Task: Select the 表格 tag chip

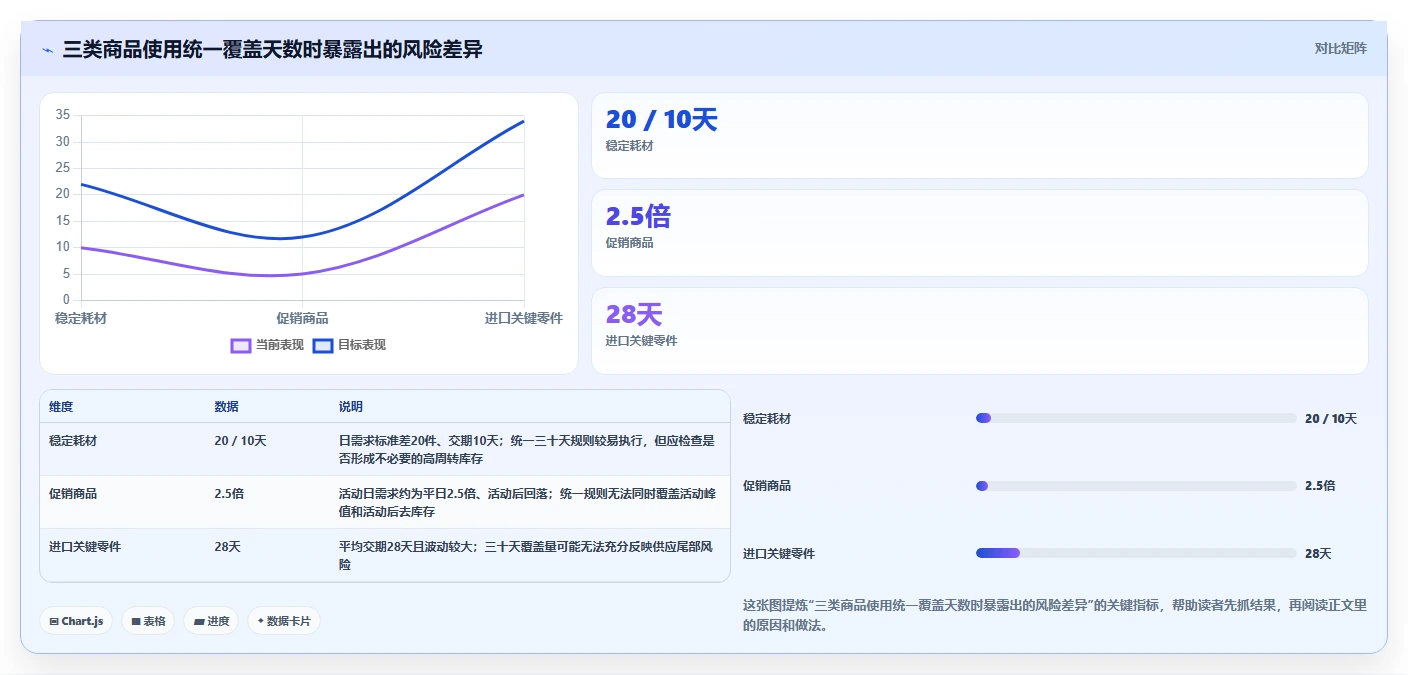Action: click(x=148, y=621)
